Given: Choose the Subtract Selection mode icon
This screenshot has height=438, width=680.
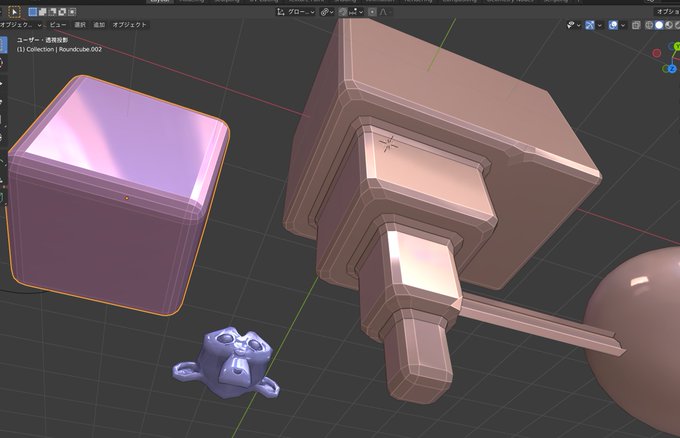Looking at the screenshot, I should tap(52, 12).
